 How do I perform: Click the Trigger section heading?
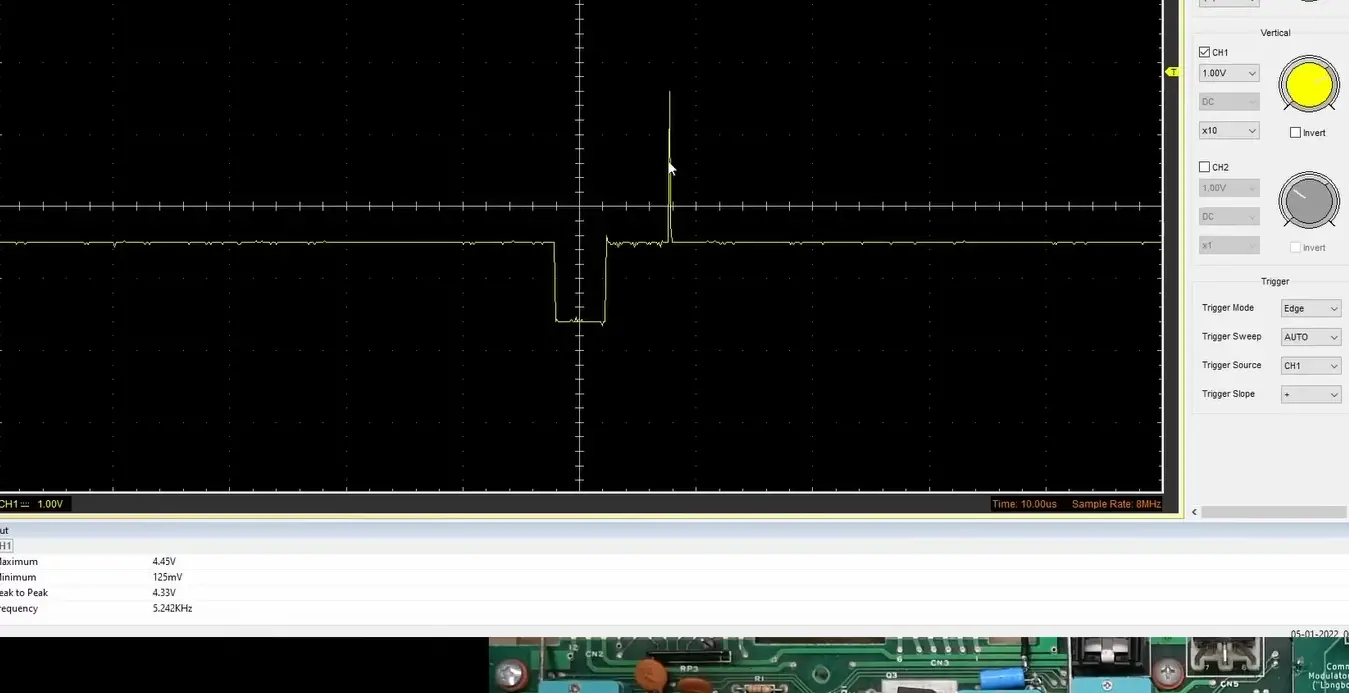(1275, 282)
